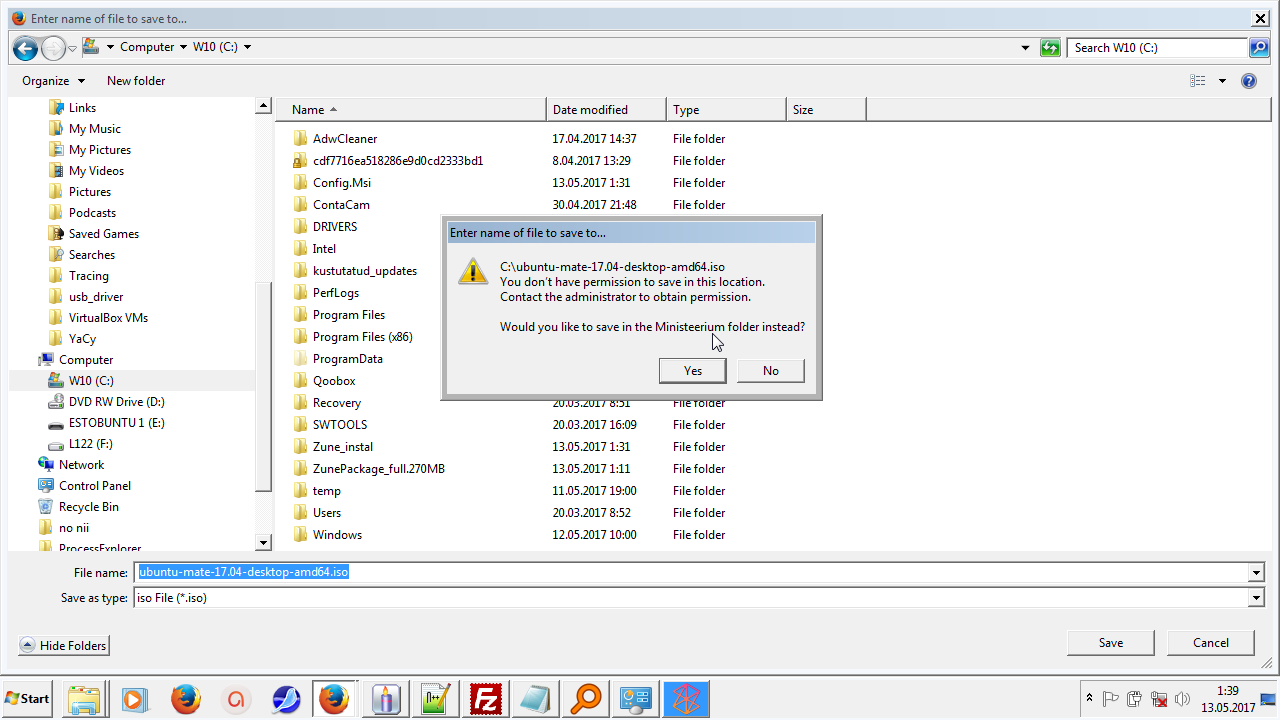1280x720 pixels.
Task: Click the Hide Folders button
Action: coord(63,646)
